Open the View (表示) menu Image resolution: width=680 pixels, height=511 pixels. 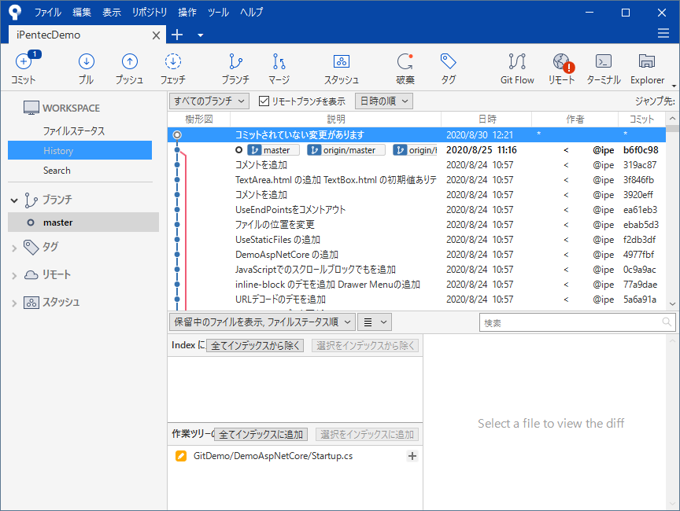[x=111, y=12]
